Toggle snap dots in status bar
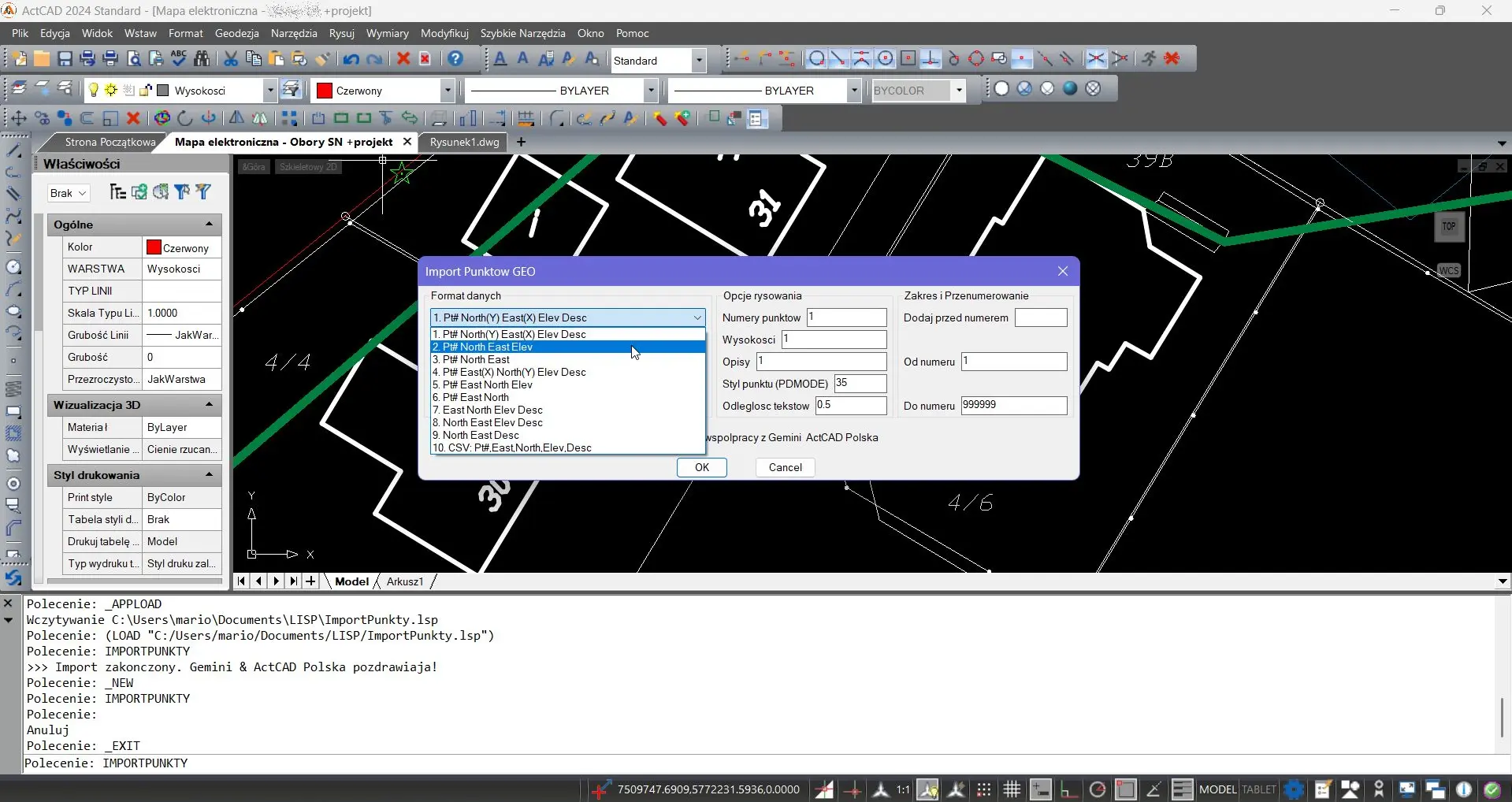 pyautogui.click(x=984, y=789)
